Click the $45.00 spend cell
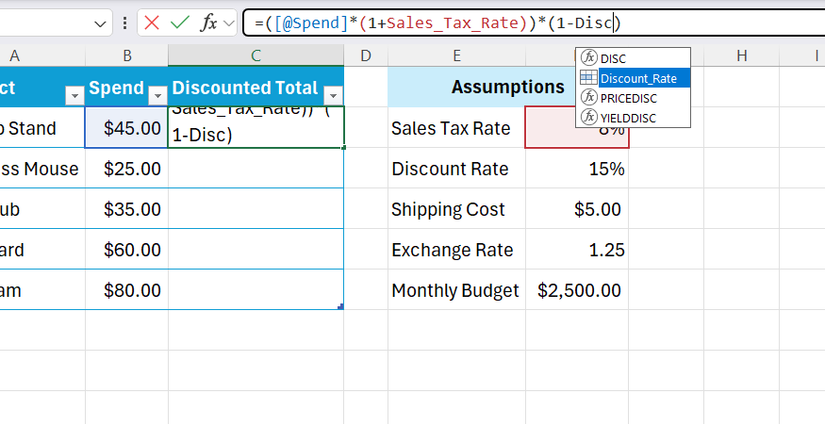This screenshot has height=424, width=825. click(127, 128)
